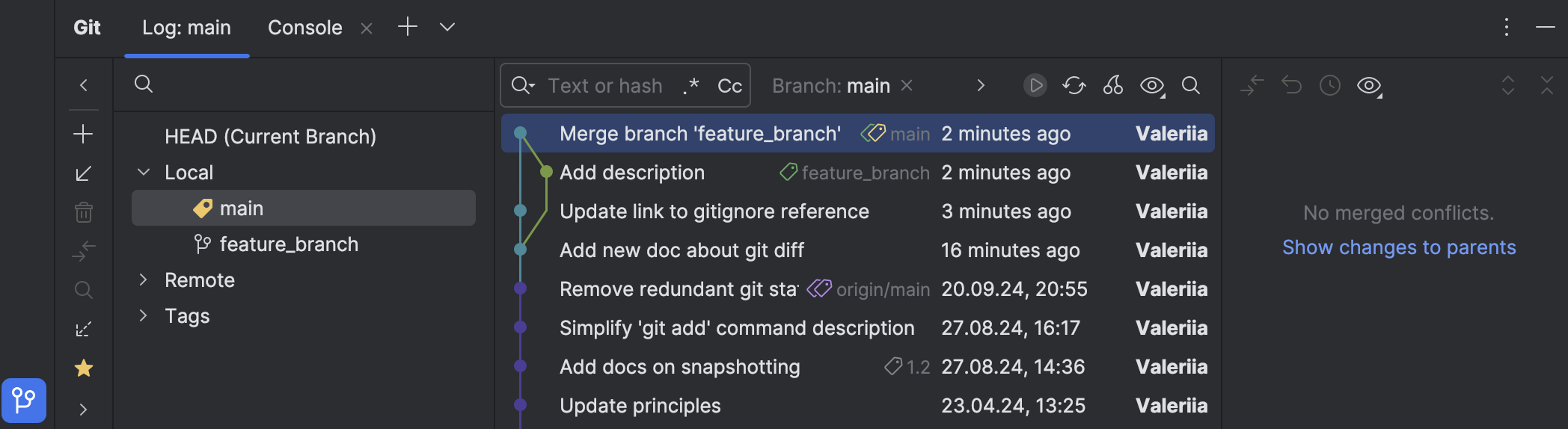Add a new log tab
Image resolution: width=1568 pixels, height=429 pixels.
pyautogui.click(x=408, y=27)
